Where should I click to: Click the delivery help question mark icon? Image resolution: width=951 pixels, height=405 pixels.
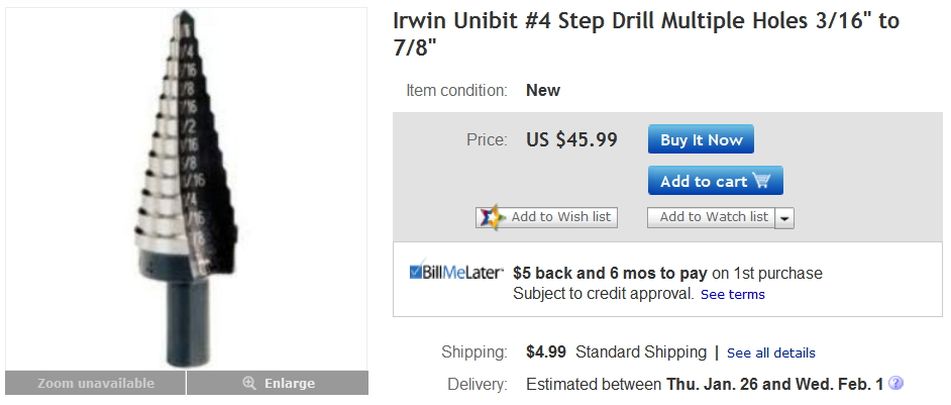click(x=896, y=383)
